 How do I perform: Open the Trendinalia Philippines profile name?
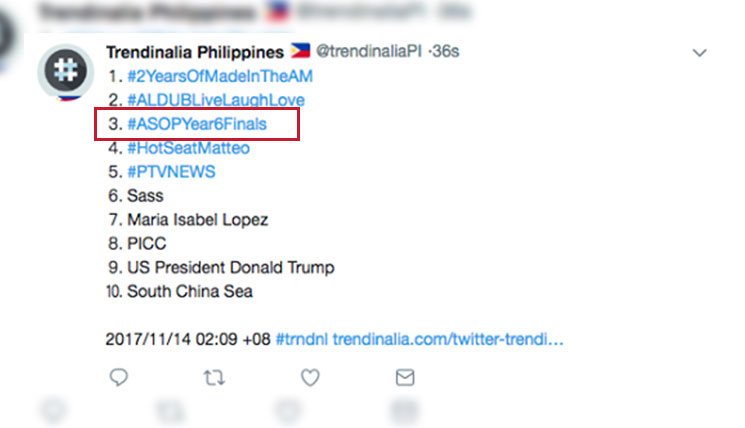coord(195,52)
